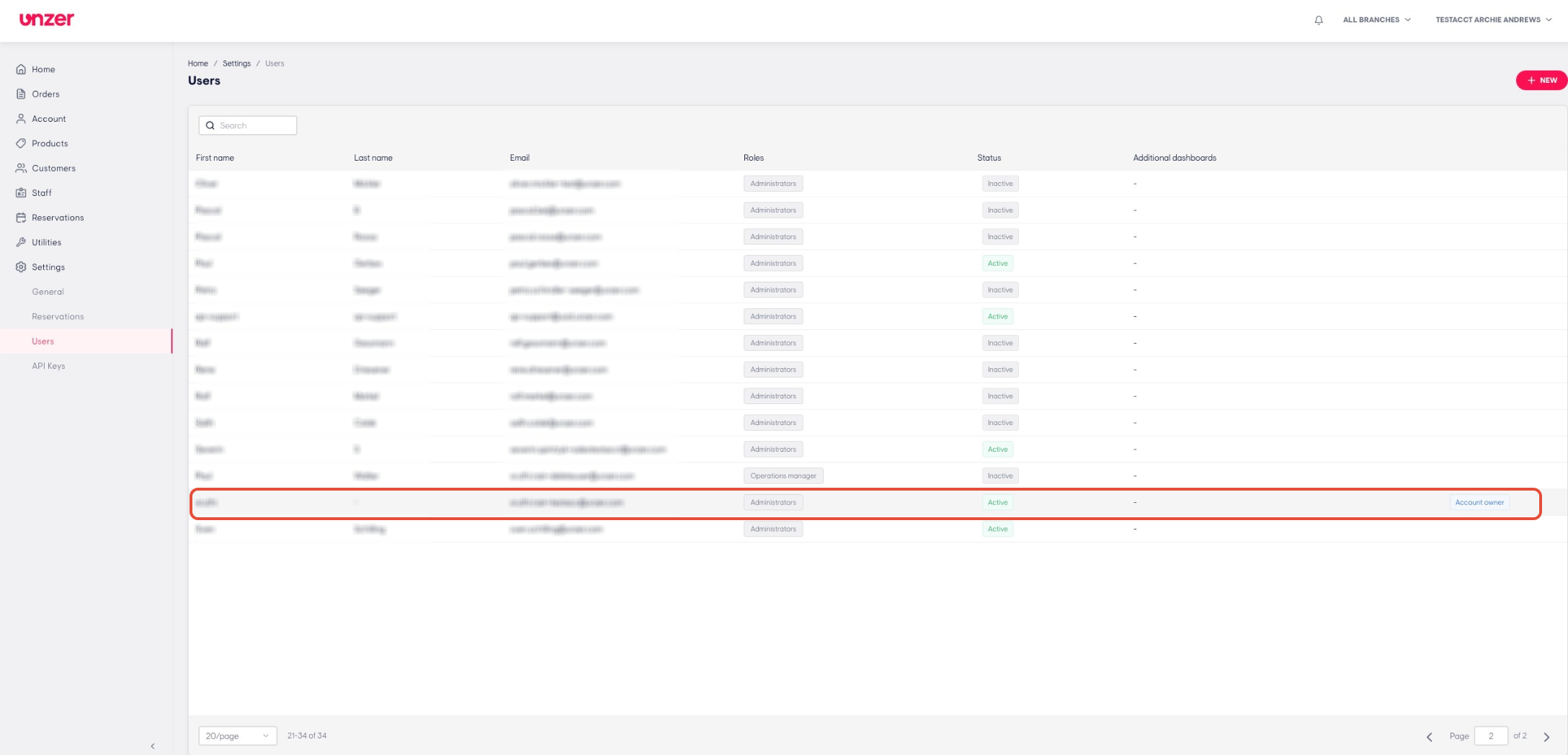
Task: Click the search magnifier icon
Action: point(210,125)
